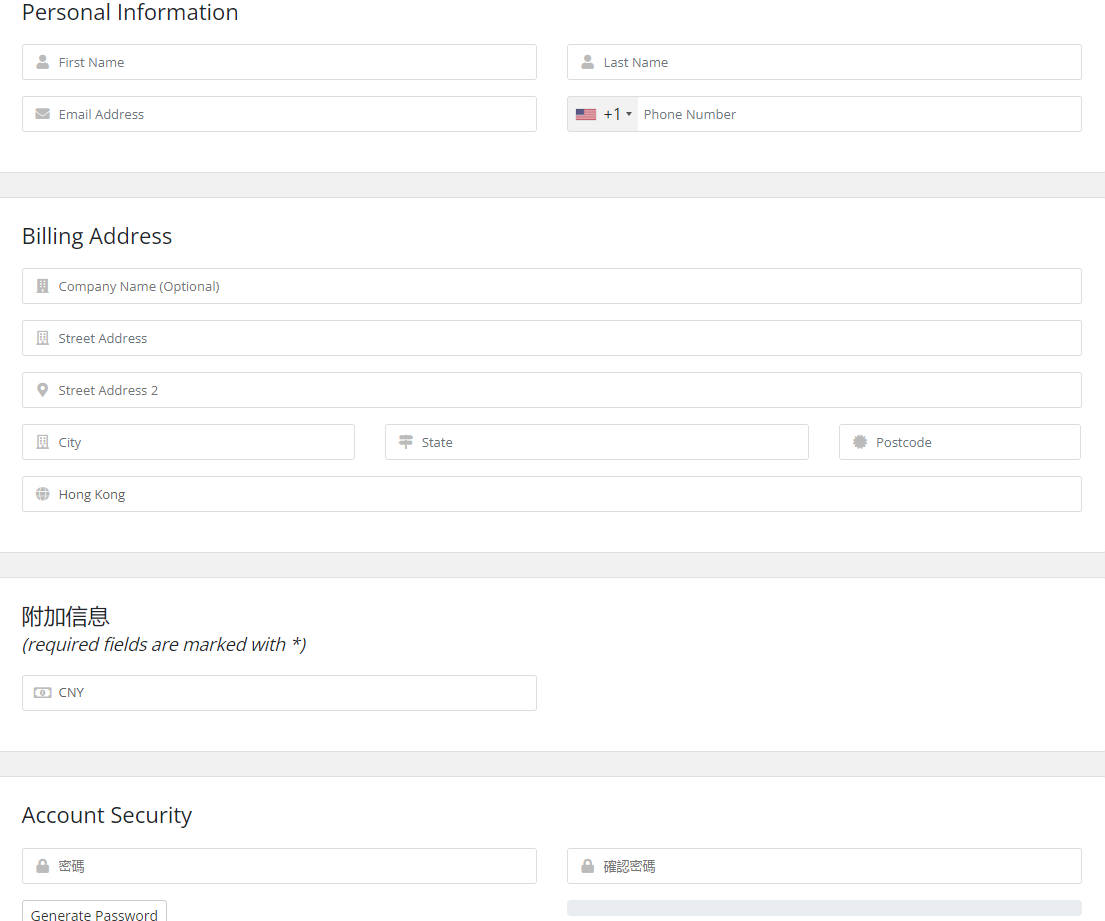Screen dimensions: 1105x921
Task: Click the map pin icon in Street Address 2
Action: tap(42, 390)
